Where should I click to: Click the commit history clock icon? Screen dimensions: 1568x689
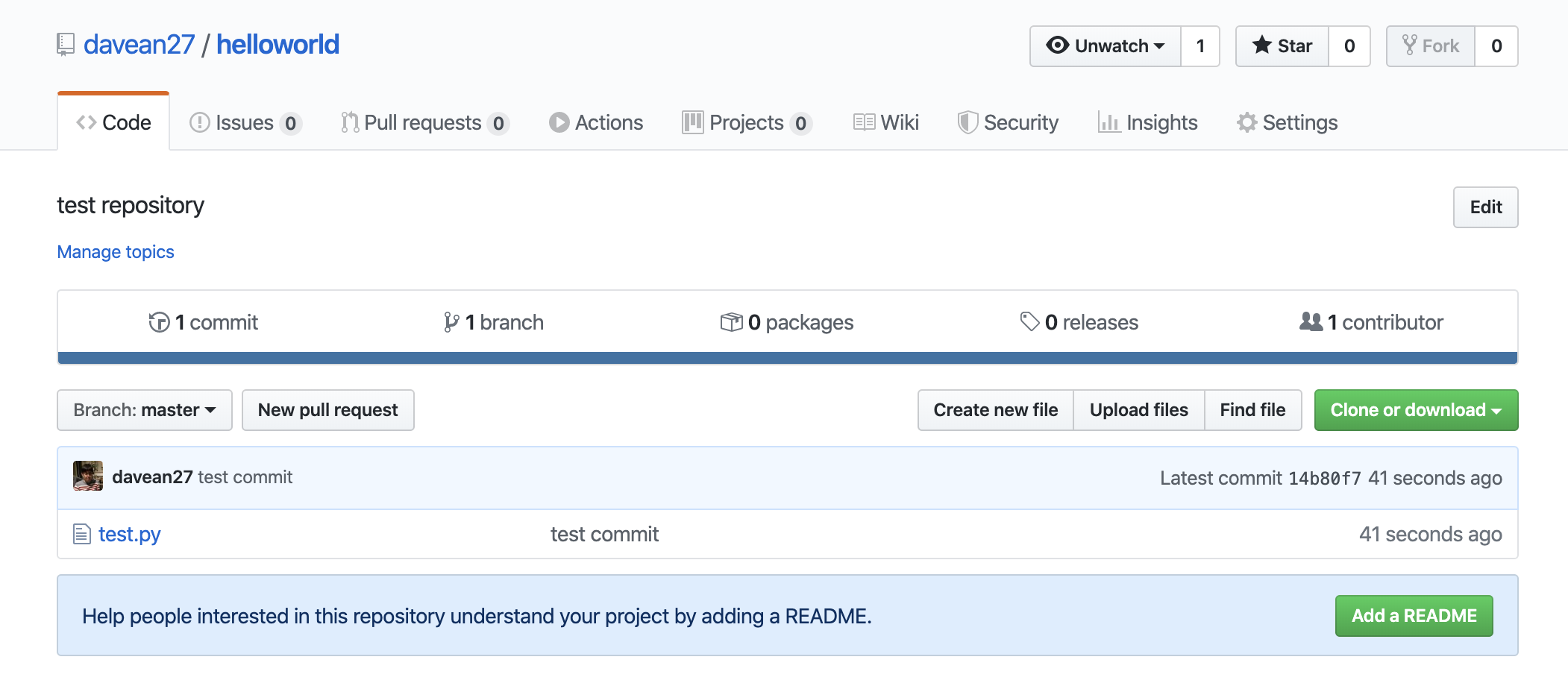tap(159, 322)
